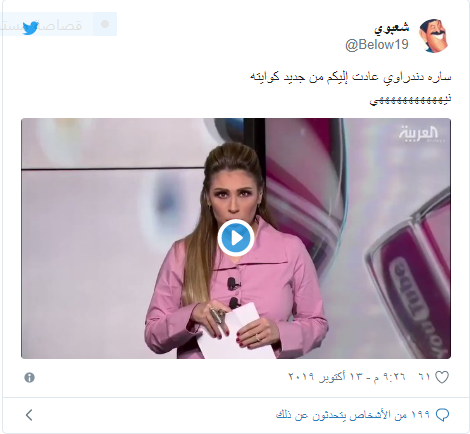Click the speech bubble reply icon
This screenshot has width=470, height=434.
coord(442,415)
